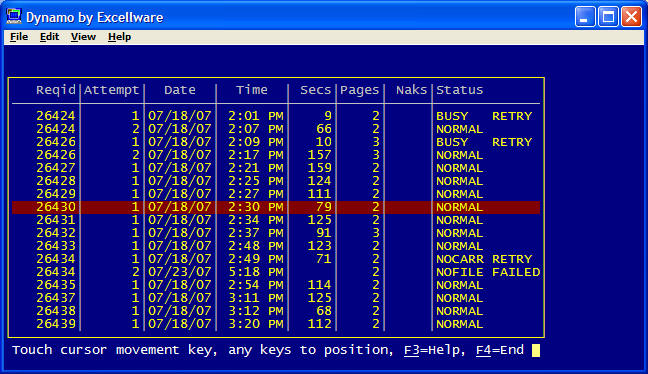Close the Dynamo by Excellware window
The width and height of the screenshot is (648, 374).
pos(631,17)
